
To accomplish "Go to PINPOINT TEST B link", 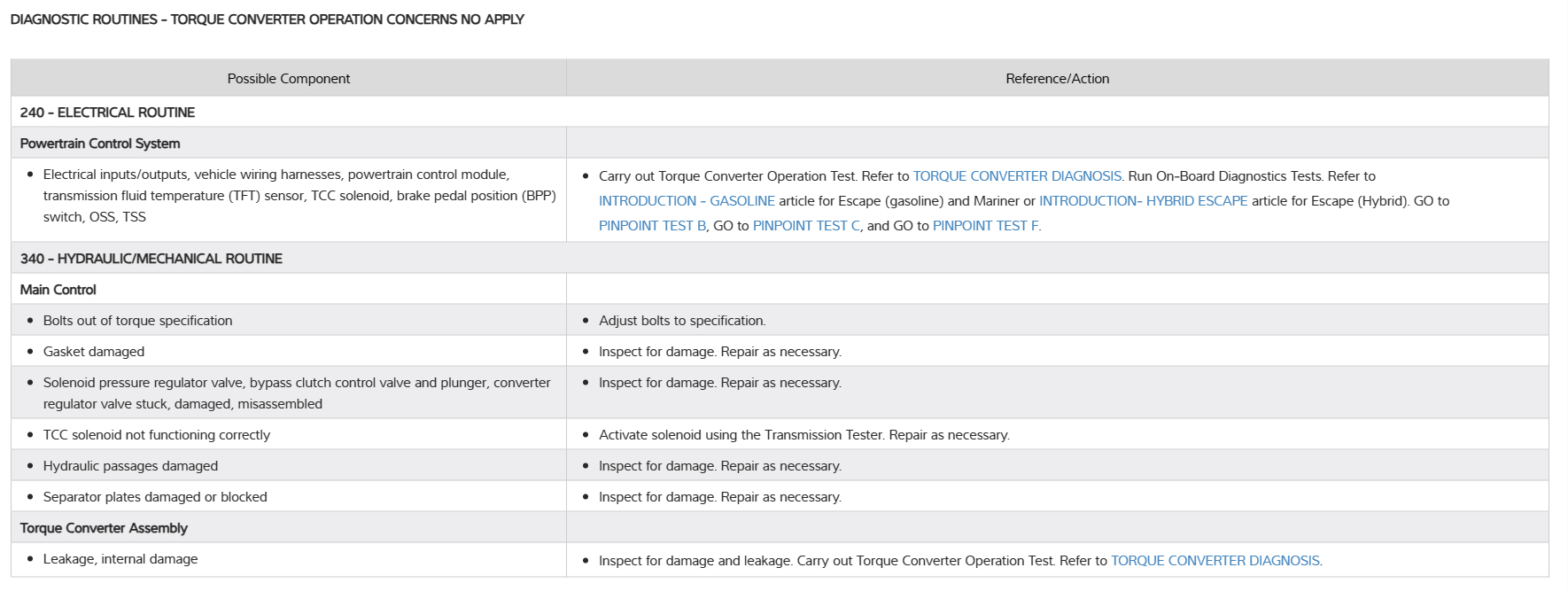I will (x=652, y=226).
